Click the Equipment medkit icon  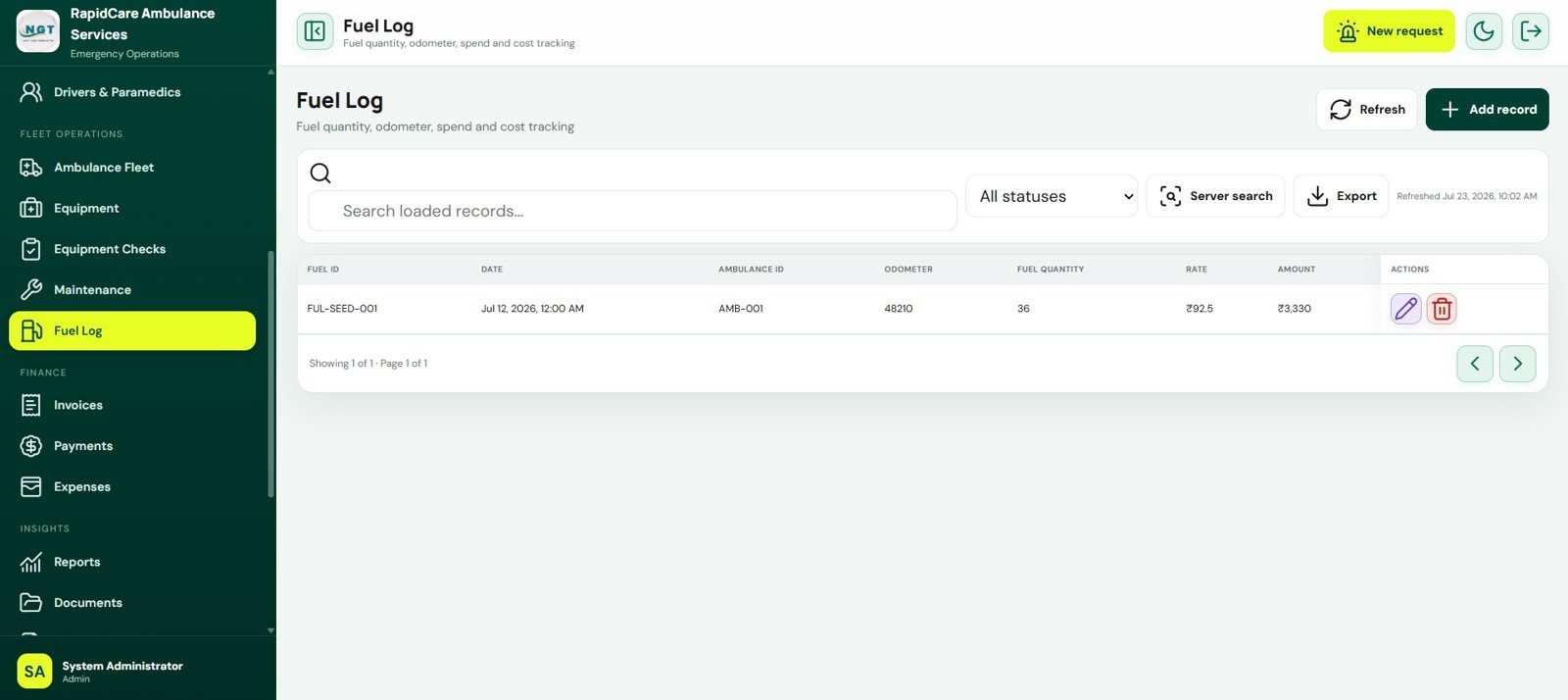(x=31, y=208)
